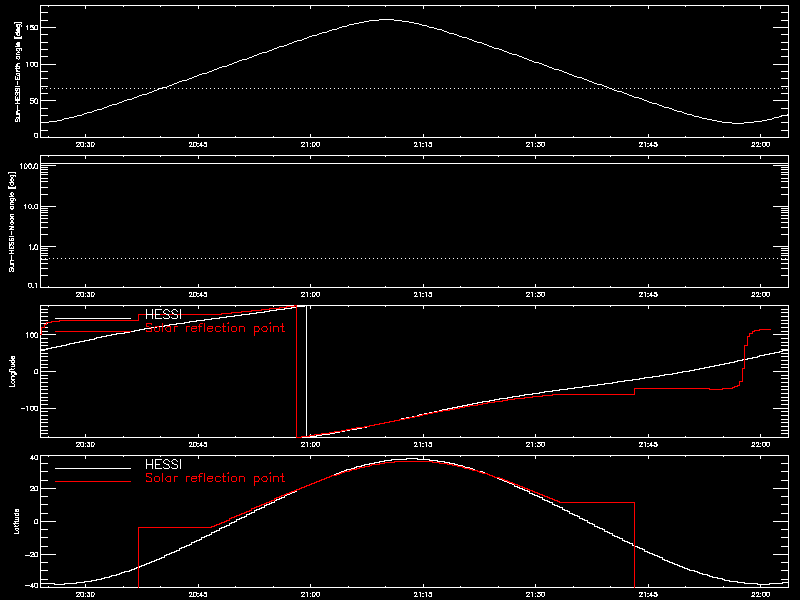Click red legend line in Longitude plot
This screenshot has height=600, width=800.
coord(93,332)
